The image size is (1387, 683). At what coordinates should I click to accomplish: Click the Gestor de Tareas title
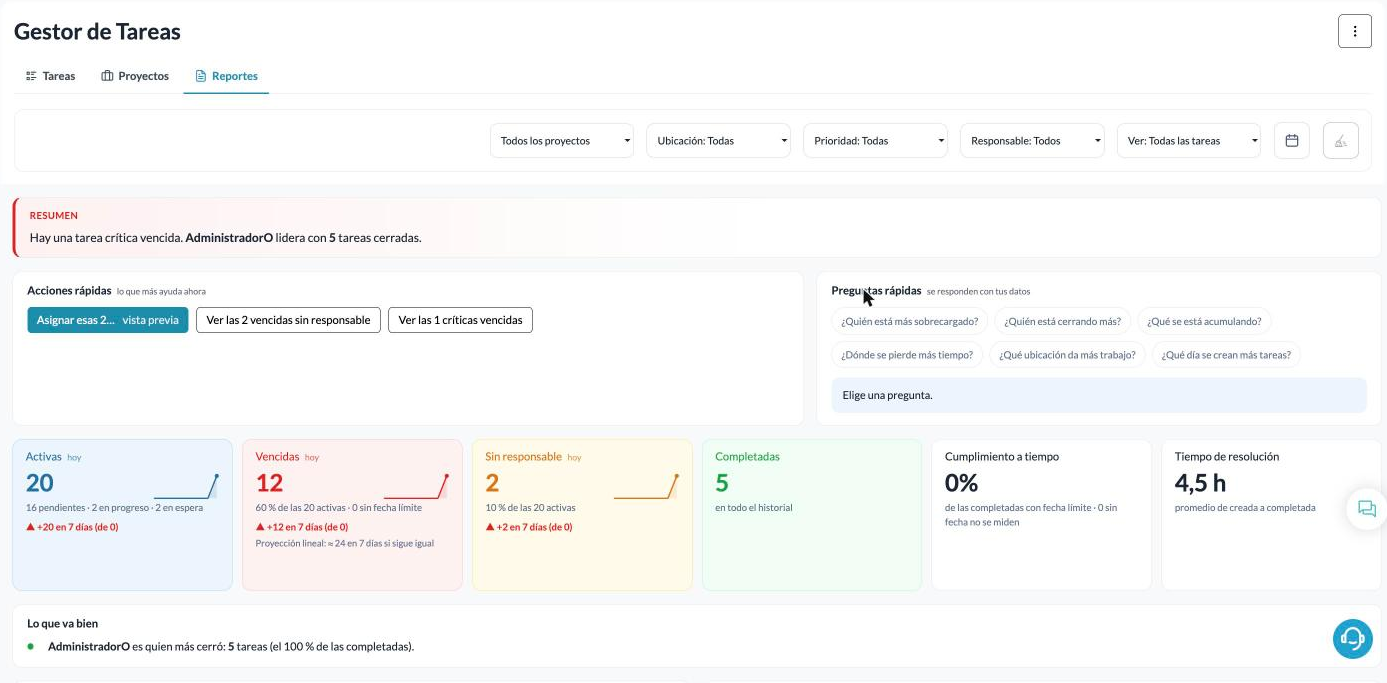pos(97,32)
